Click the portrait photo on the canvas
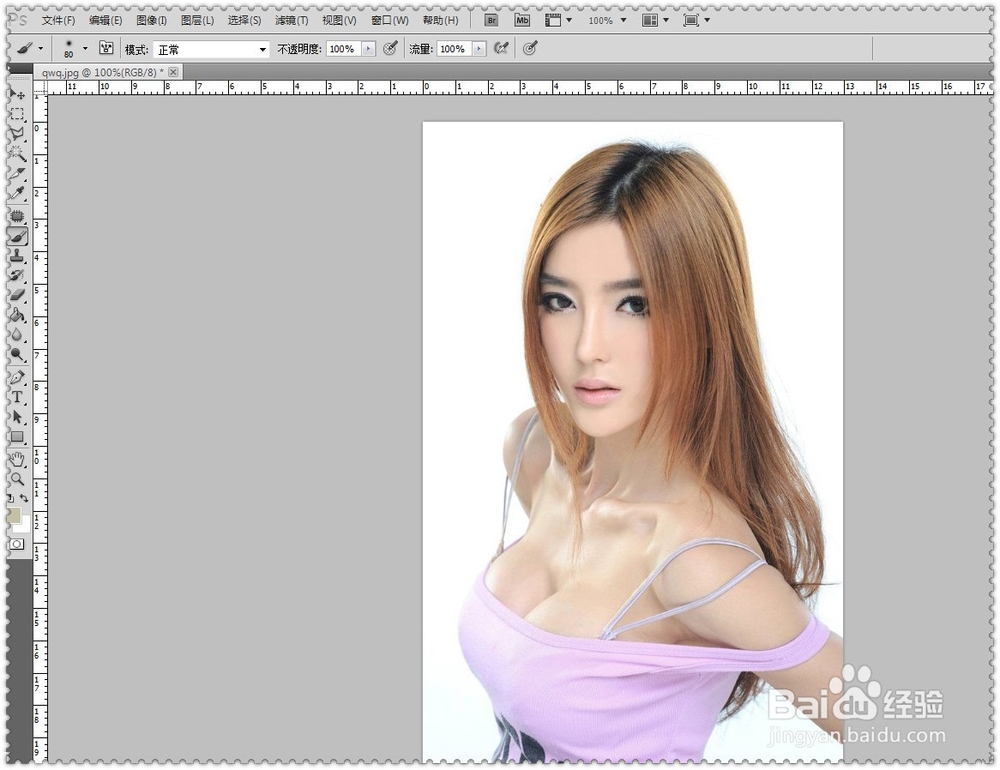The image size is (1000, 770). click(x=633, y=441)
